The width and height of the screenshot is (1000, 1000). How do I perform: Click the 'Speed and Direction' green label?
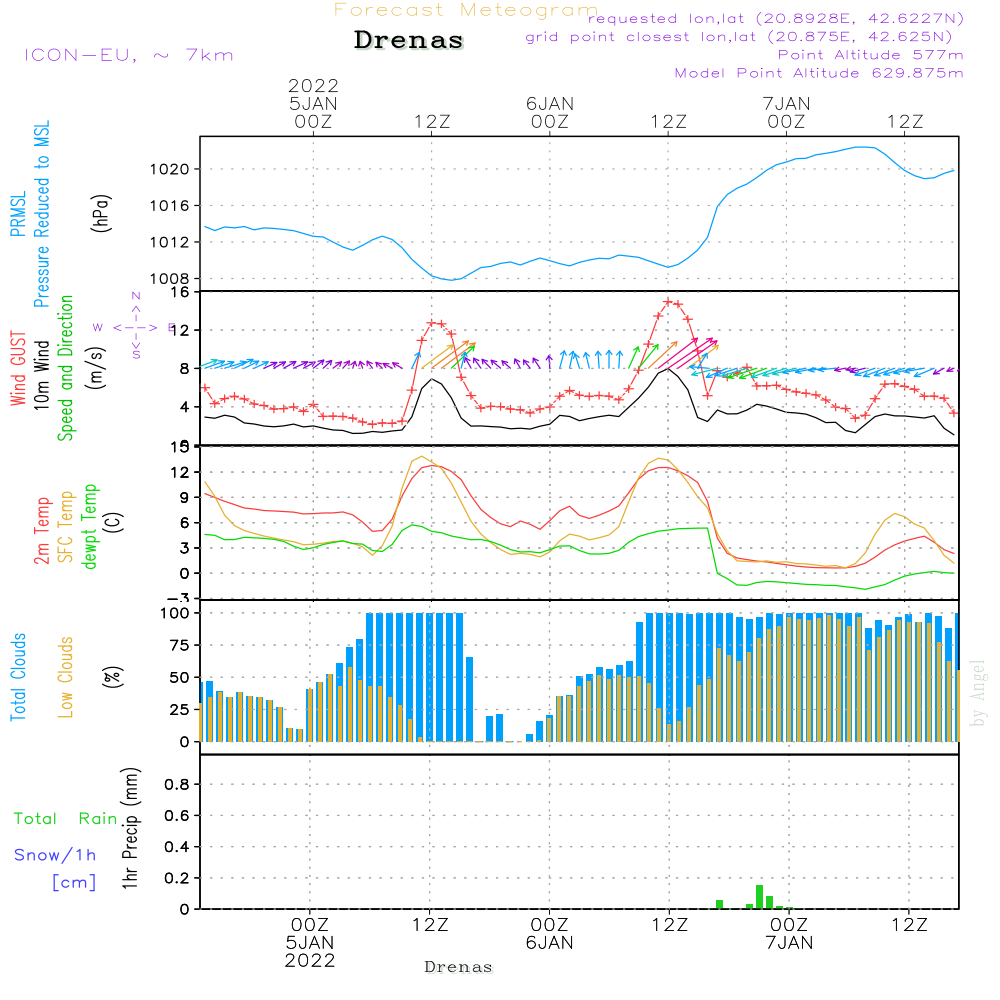click(x=66, y=368)
